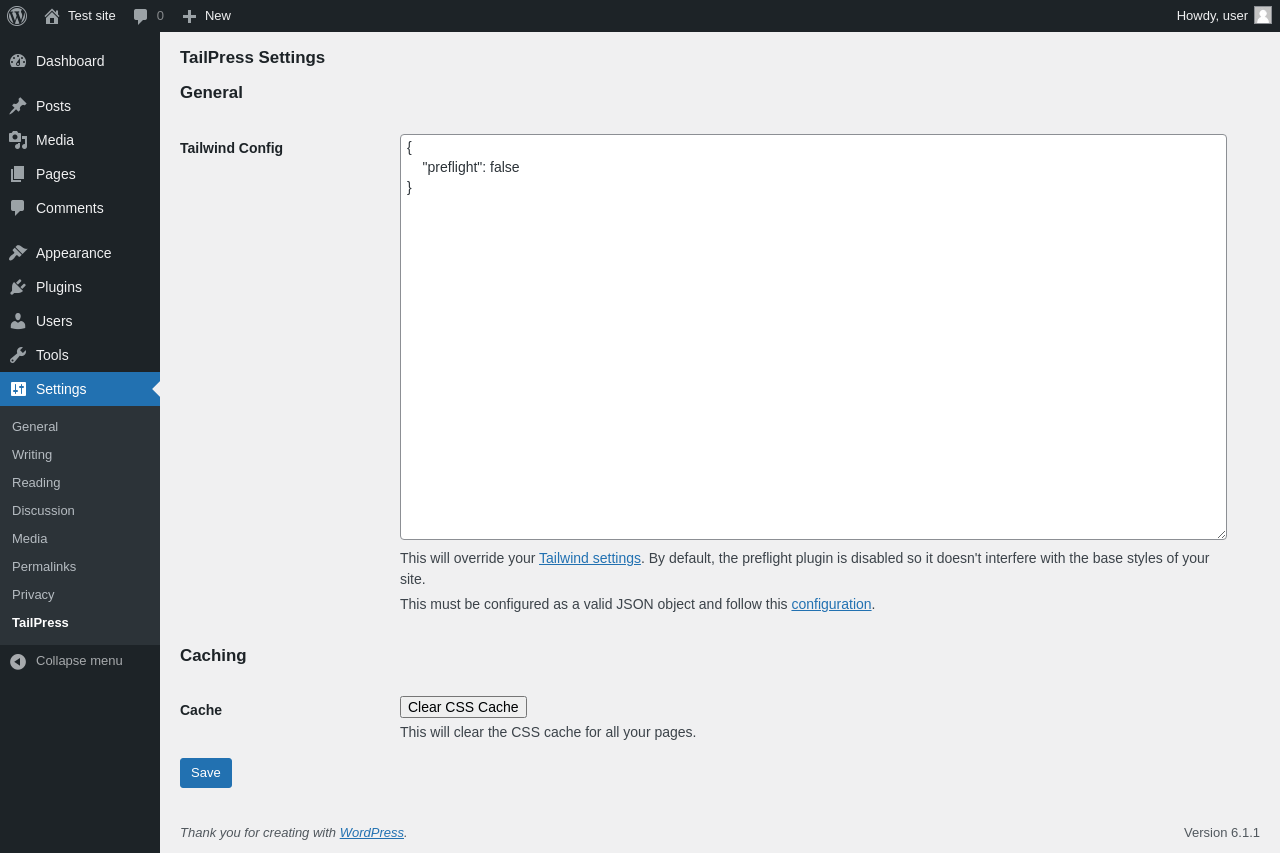Open Media in the main sidebar
Viewport: 1280px width, 853px height.
(x=80, y=140)
